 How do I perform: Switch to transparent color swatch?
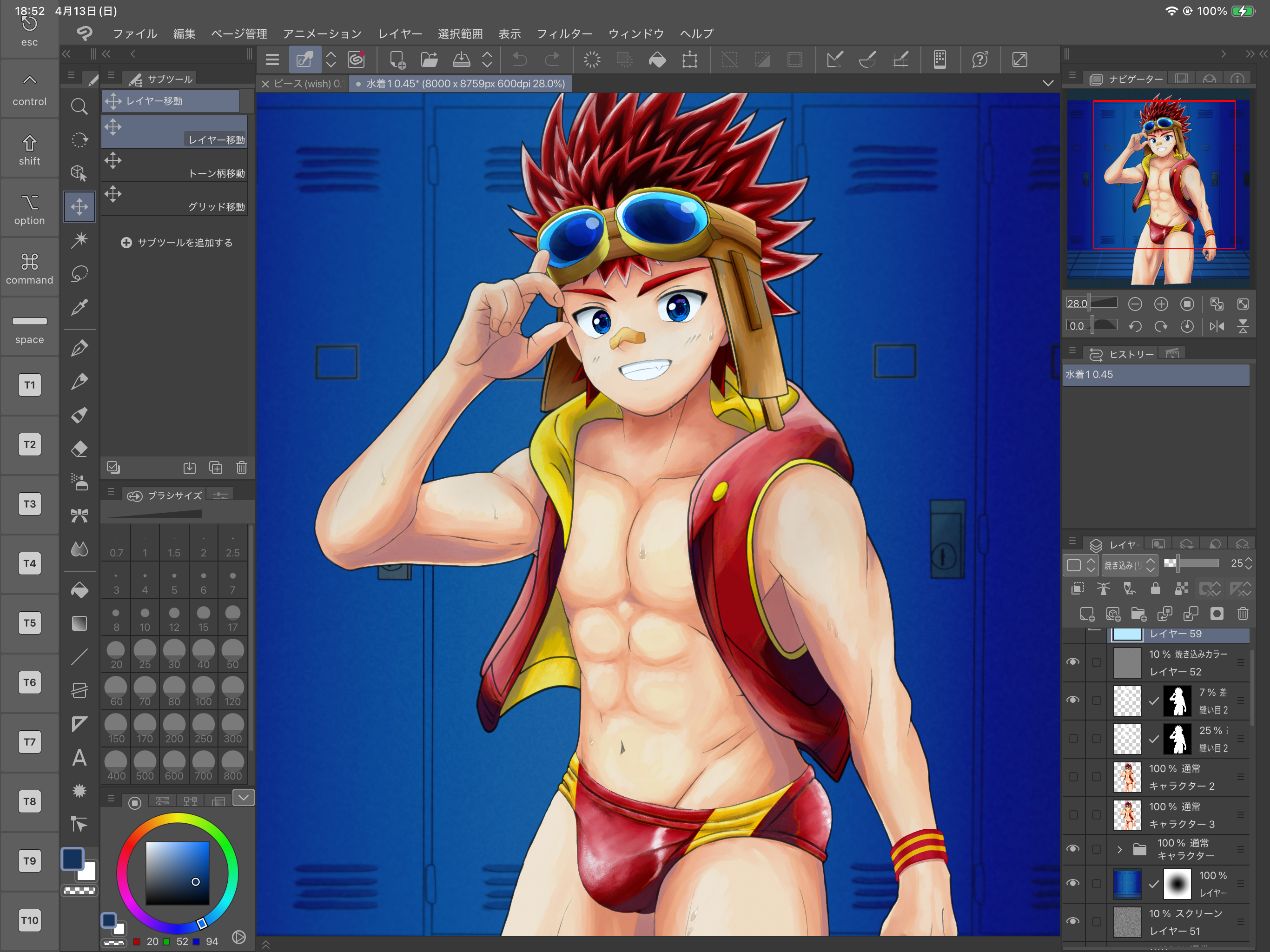pyautogui.click(x=79, y=891)
